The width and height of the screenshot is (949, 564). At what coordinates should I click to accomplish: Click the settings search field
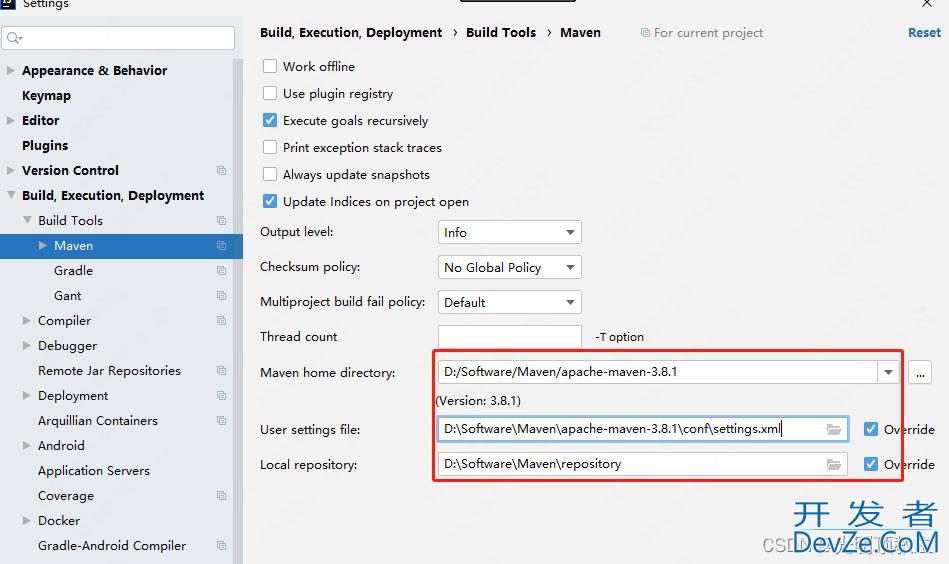pyautogui.click(x=118, y=38)
